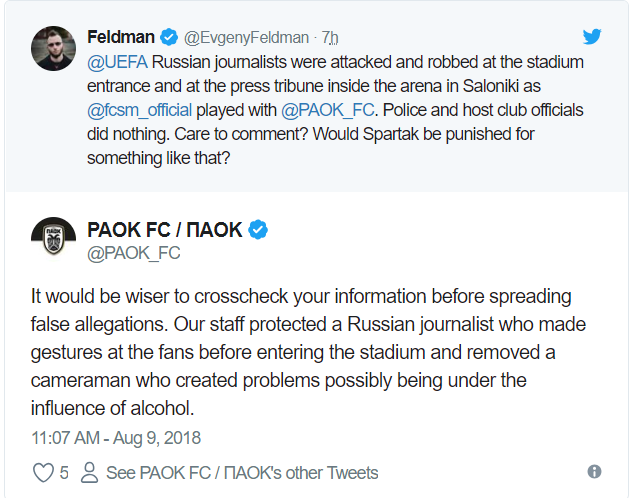See PAOK FC / ΠΑΟΚ's other Tweets
The height and width of the screenshot is (498, 635).
coord(242,472)
